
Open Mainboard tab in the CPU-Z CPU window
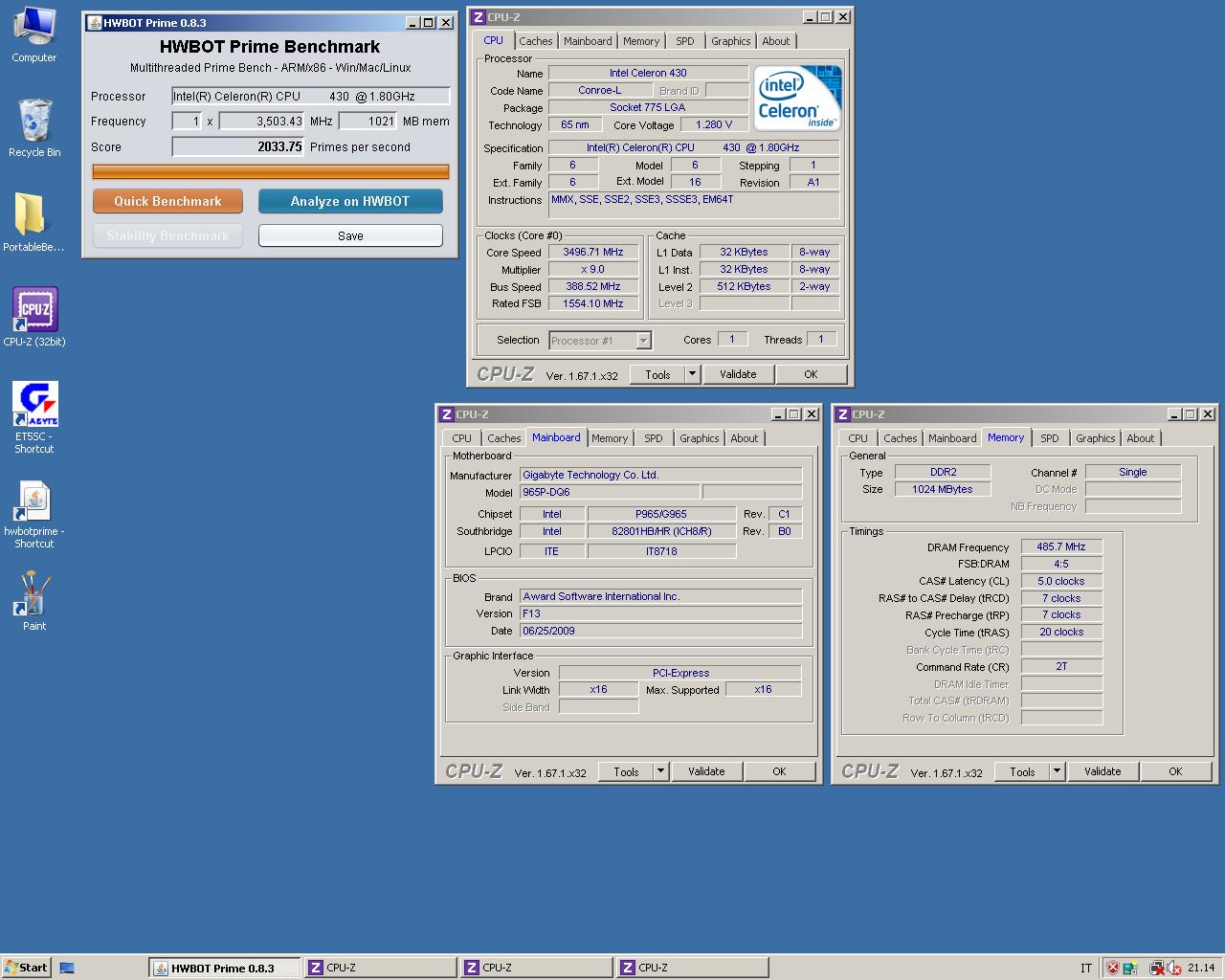click(588, 41)
